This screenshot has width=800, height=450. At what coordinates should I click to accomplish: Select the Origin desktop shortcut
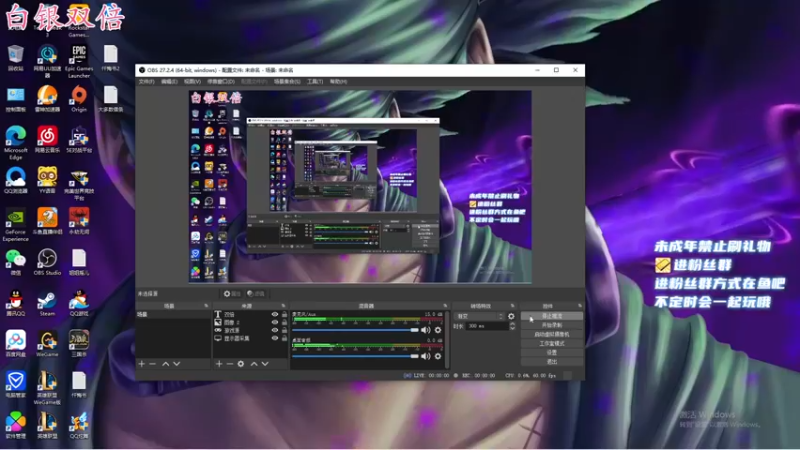tap(79, 99)
